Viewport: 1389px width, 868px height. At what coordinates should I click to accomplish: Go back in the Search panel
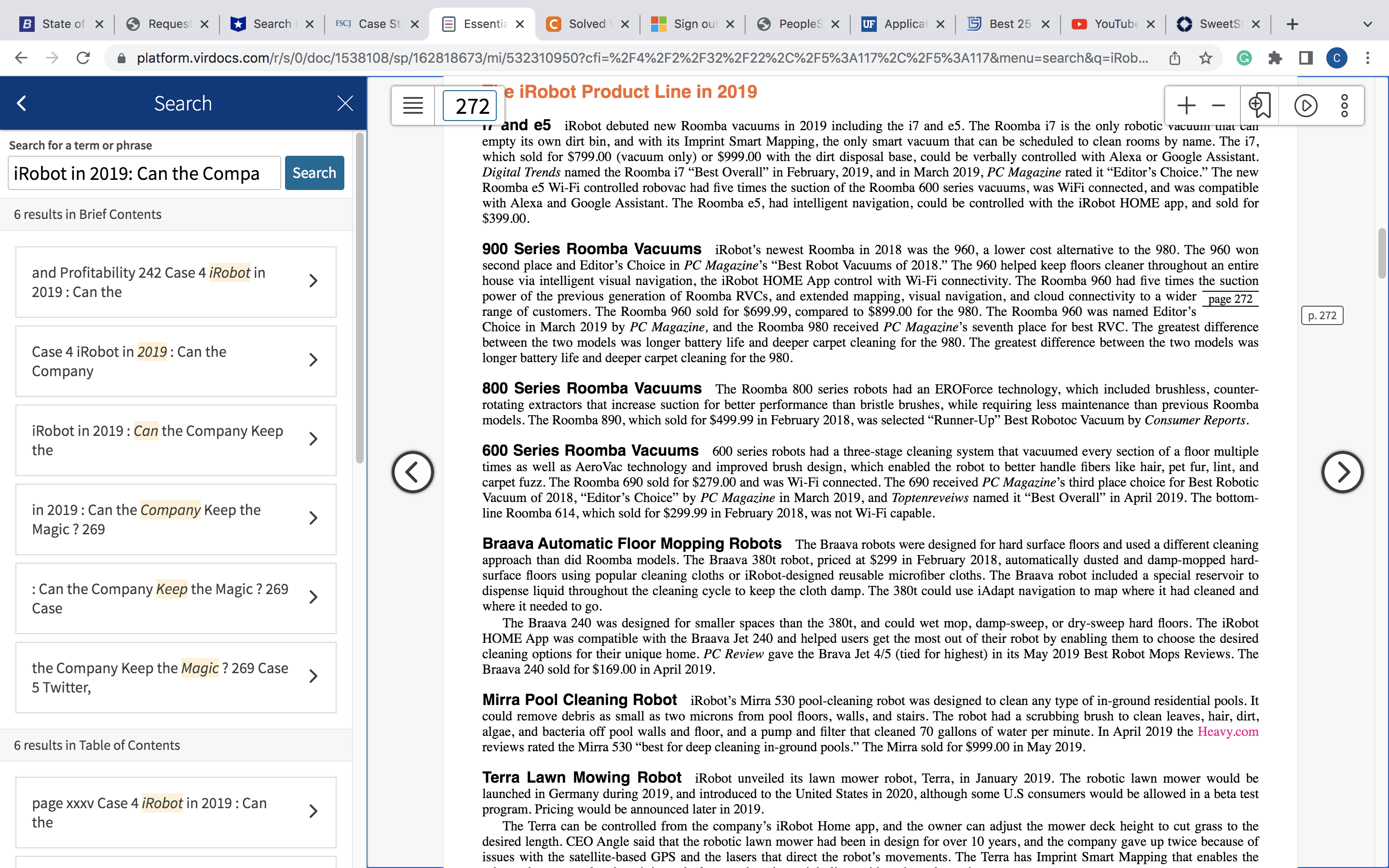click(x=22, y=103)
